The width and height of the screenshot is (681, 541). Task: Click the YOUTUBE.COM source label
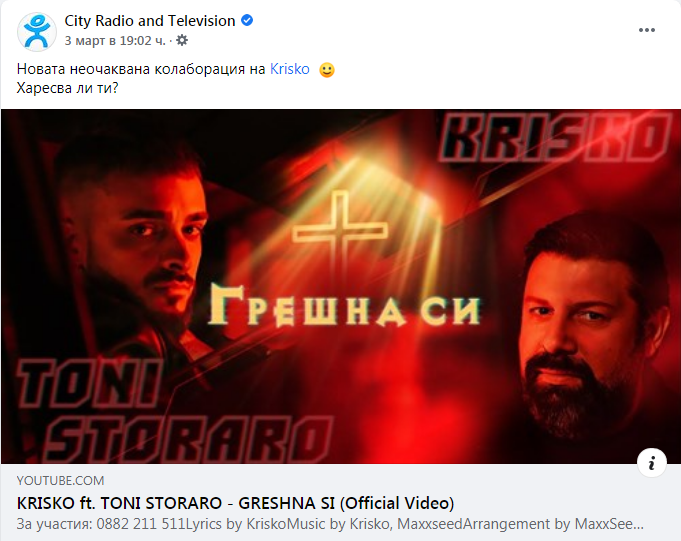[x=60, y=481]
